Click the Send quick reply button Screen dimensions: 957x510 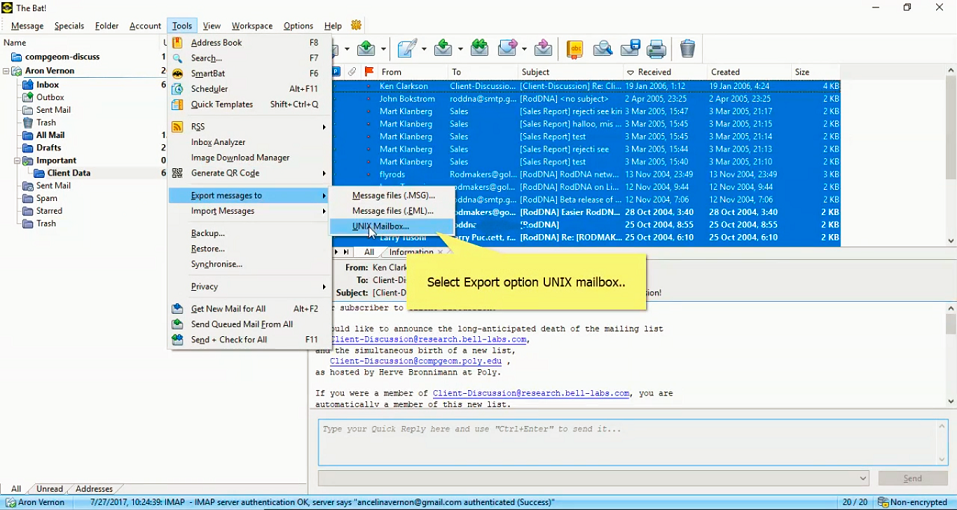click(x=912, y=478)
